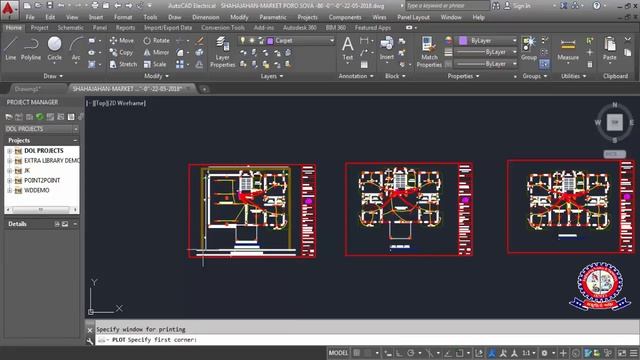Open Layer Properties manager
Image resolution: width=640 pixels, height=360 pixels.
click(222, 52)
